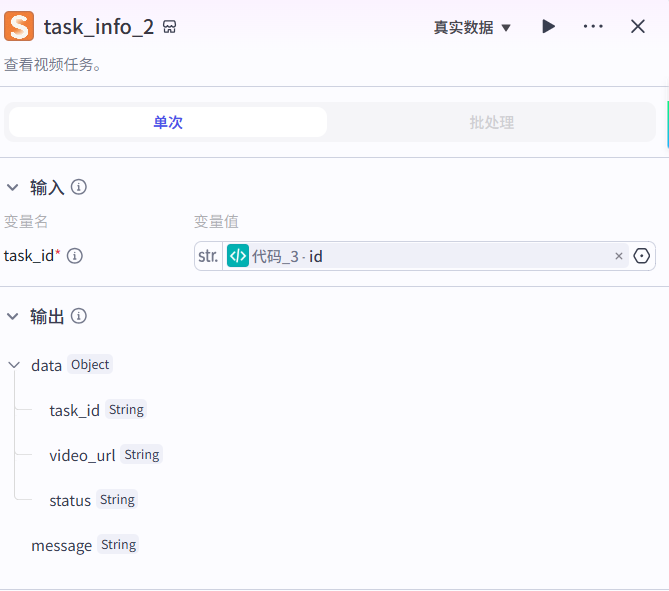Select the video_url output field

82,455
